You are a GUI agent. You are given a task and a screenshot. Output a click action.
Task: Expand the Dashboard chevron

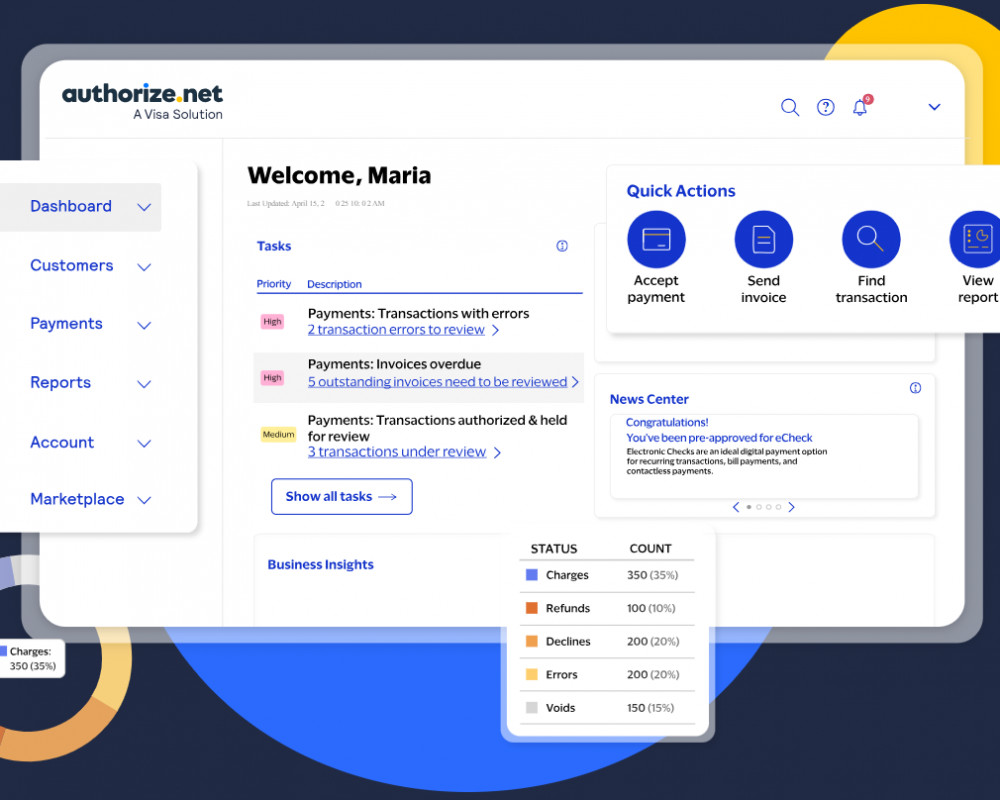pyautogui.click(x=144, y=207)
